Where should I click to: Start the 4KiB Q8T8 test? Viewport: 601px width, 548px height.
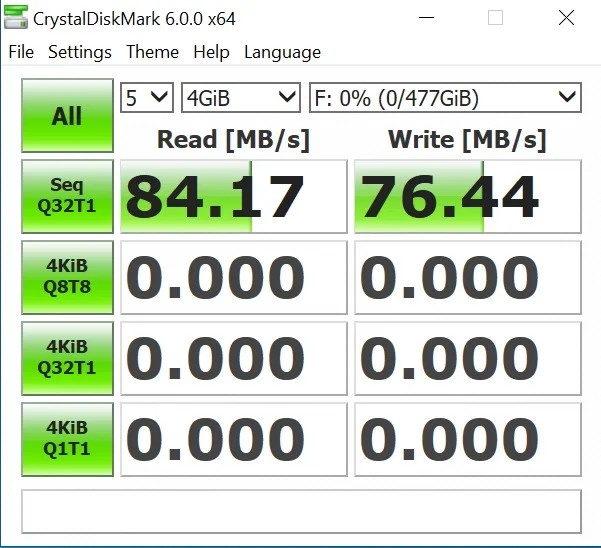67,277
